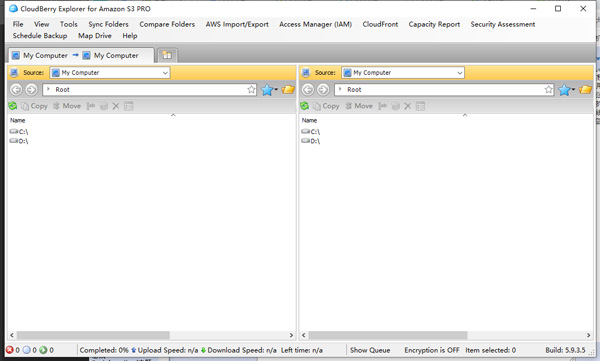The image size is (600, 361).
Task: Click the left pane rename icon
Action: (x=91, y=106)
